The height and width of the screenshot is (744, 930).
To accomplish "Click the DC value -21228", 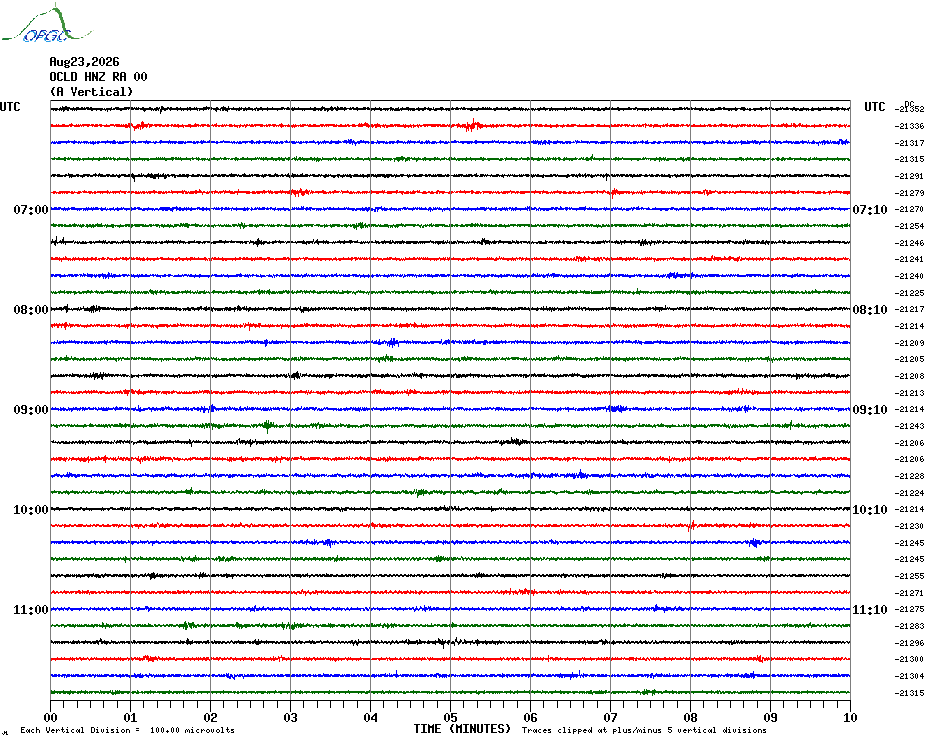I will pos(909,476).
